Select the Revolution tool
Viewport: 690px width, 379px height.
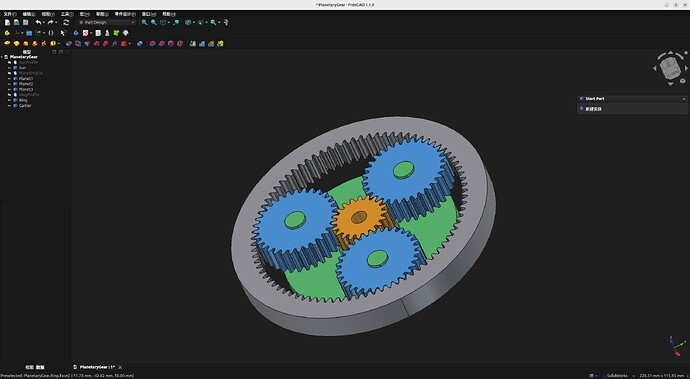16,44
